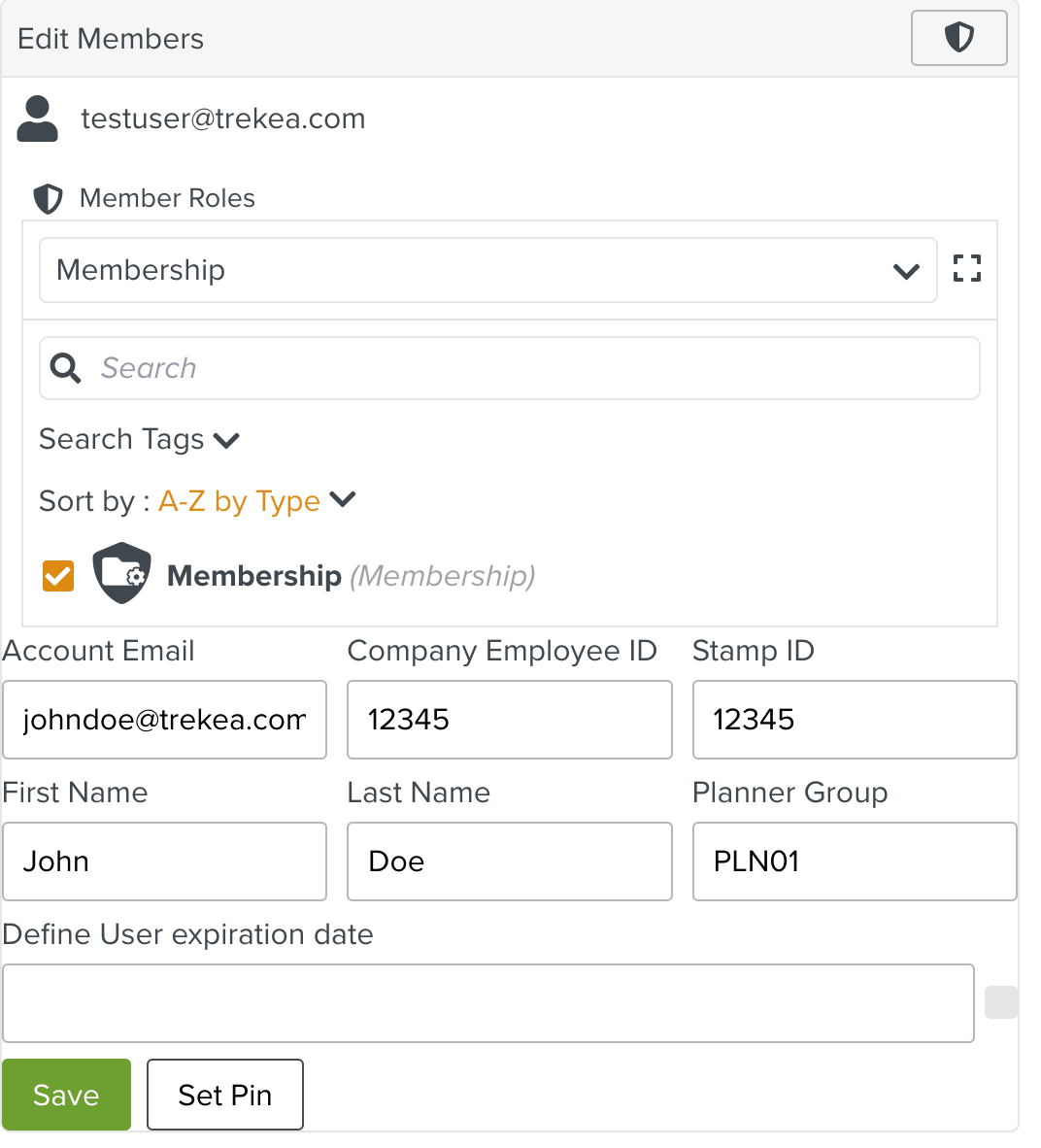Click the user profile icon
The height and width of the screenshot is (1148, 1041).
[38, 119]
